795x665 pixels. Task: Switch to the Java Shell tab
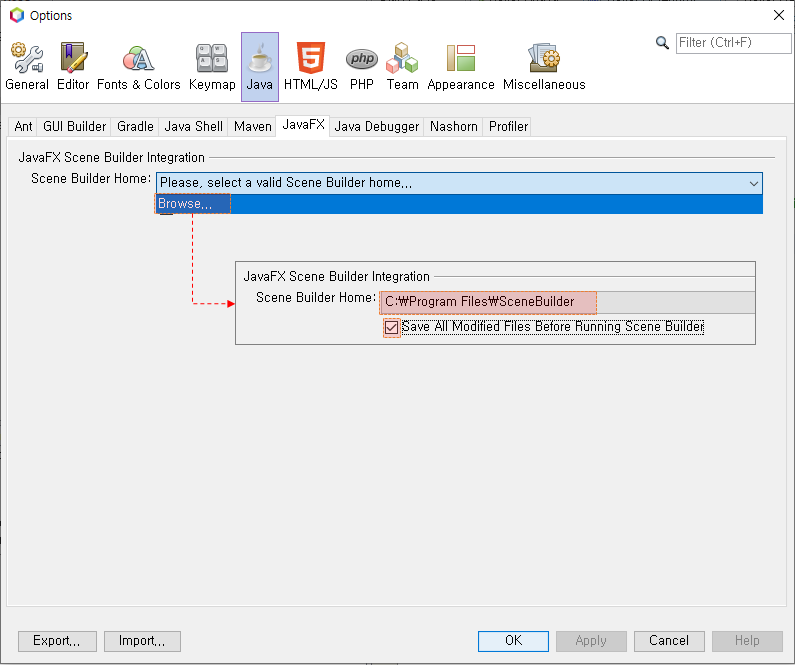(x=193, y=126)
